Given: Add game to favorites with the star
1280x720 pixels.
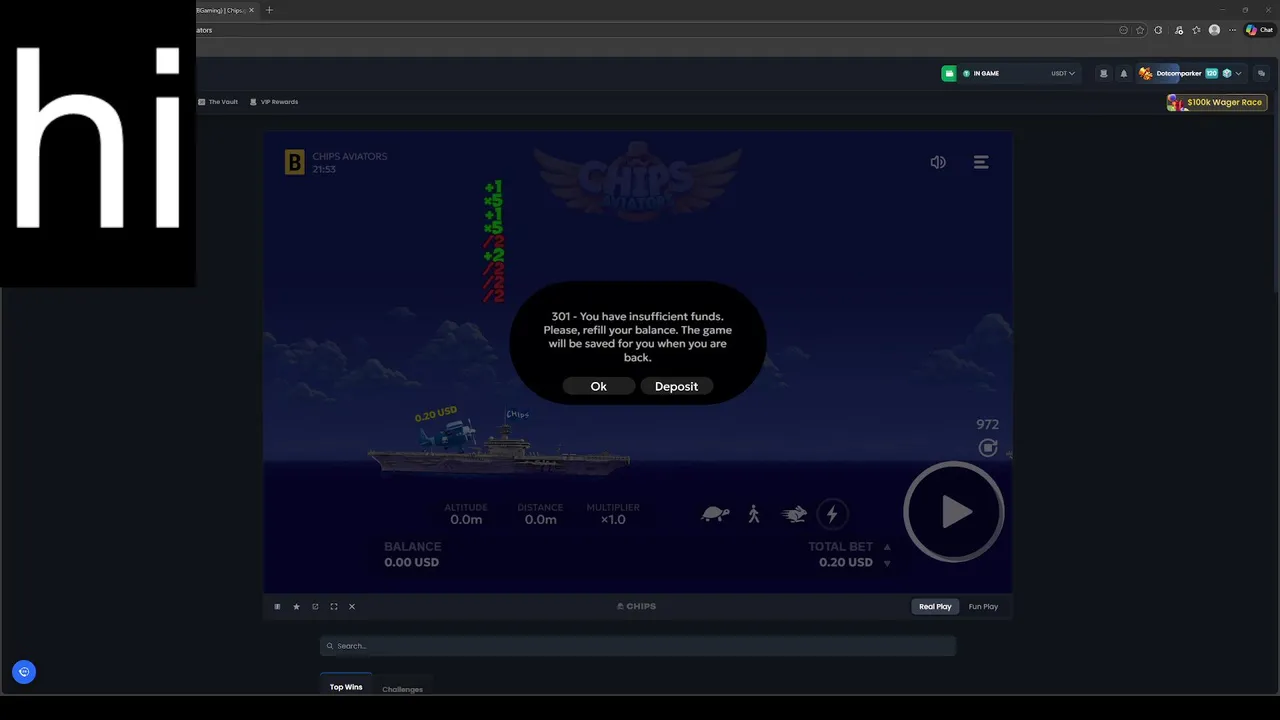Looking at the screenshot, I should (296, 606).
